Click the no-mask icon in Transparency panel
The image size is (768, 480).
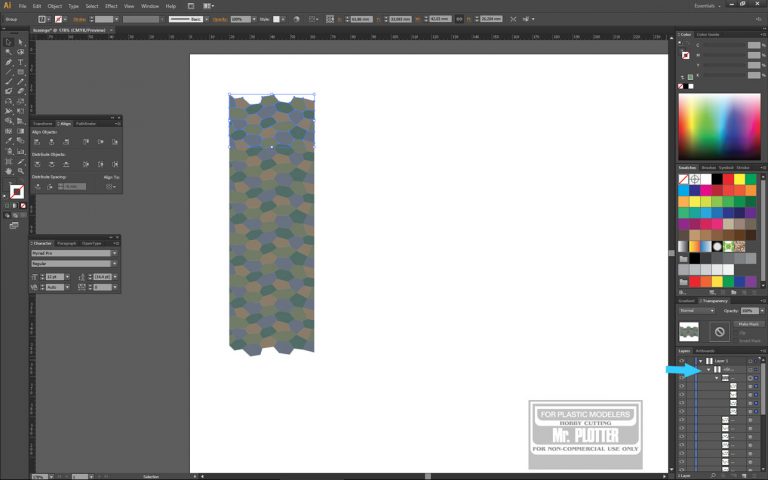[719, 331]
